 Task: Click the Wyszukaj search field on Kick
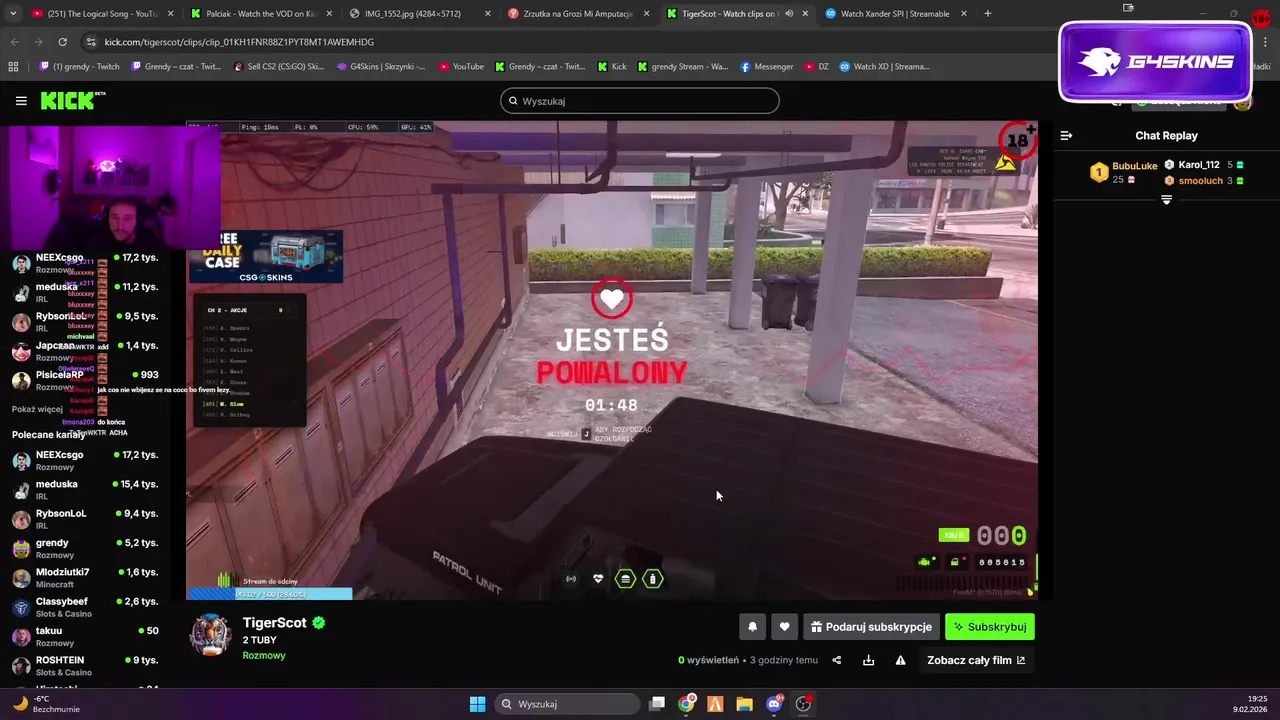click(640, 101)
